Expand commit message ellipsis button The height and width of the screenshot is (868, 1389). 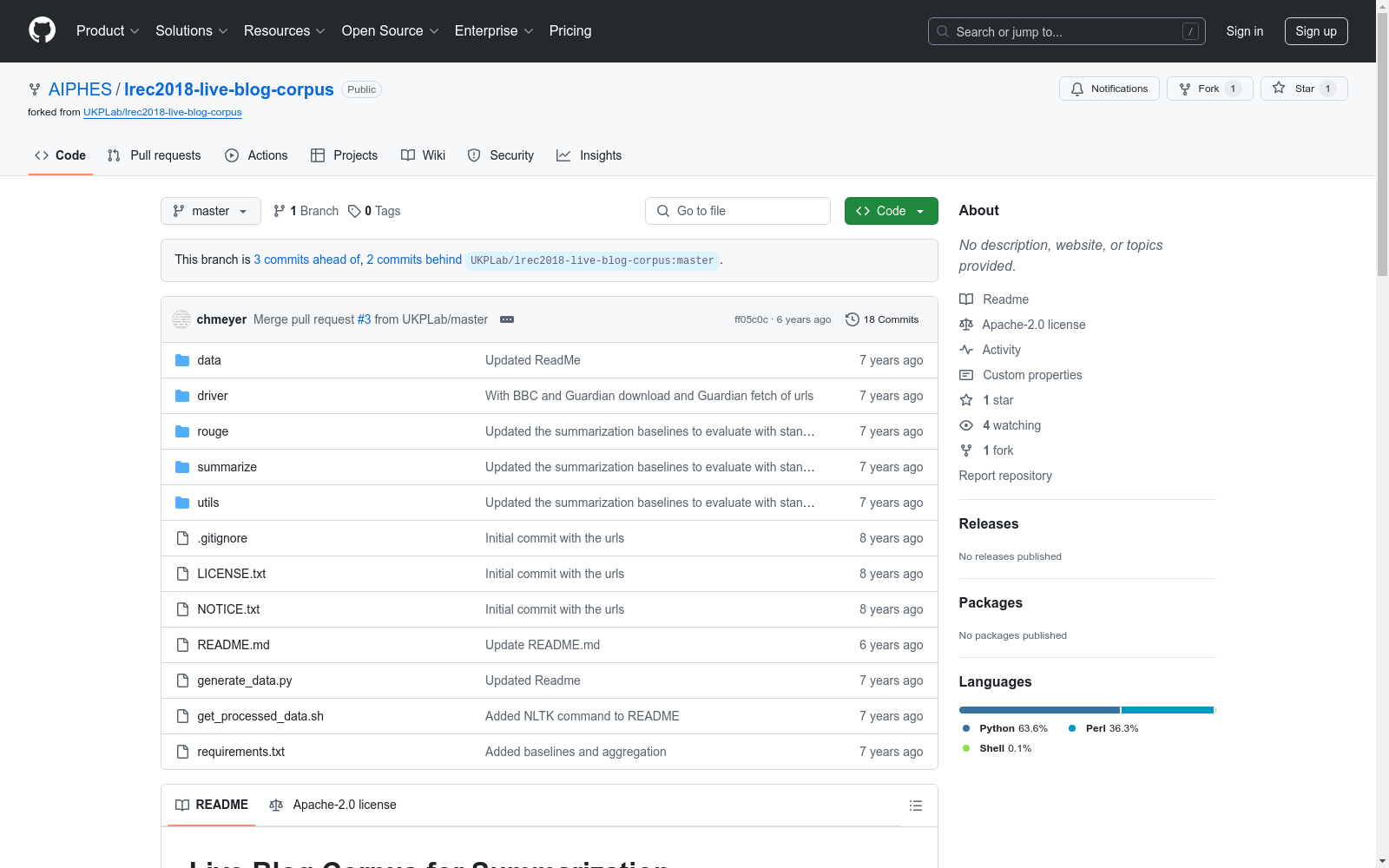tap(507, 319)
